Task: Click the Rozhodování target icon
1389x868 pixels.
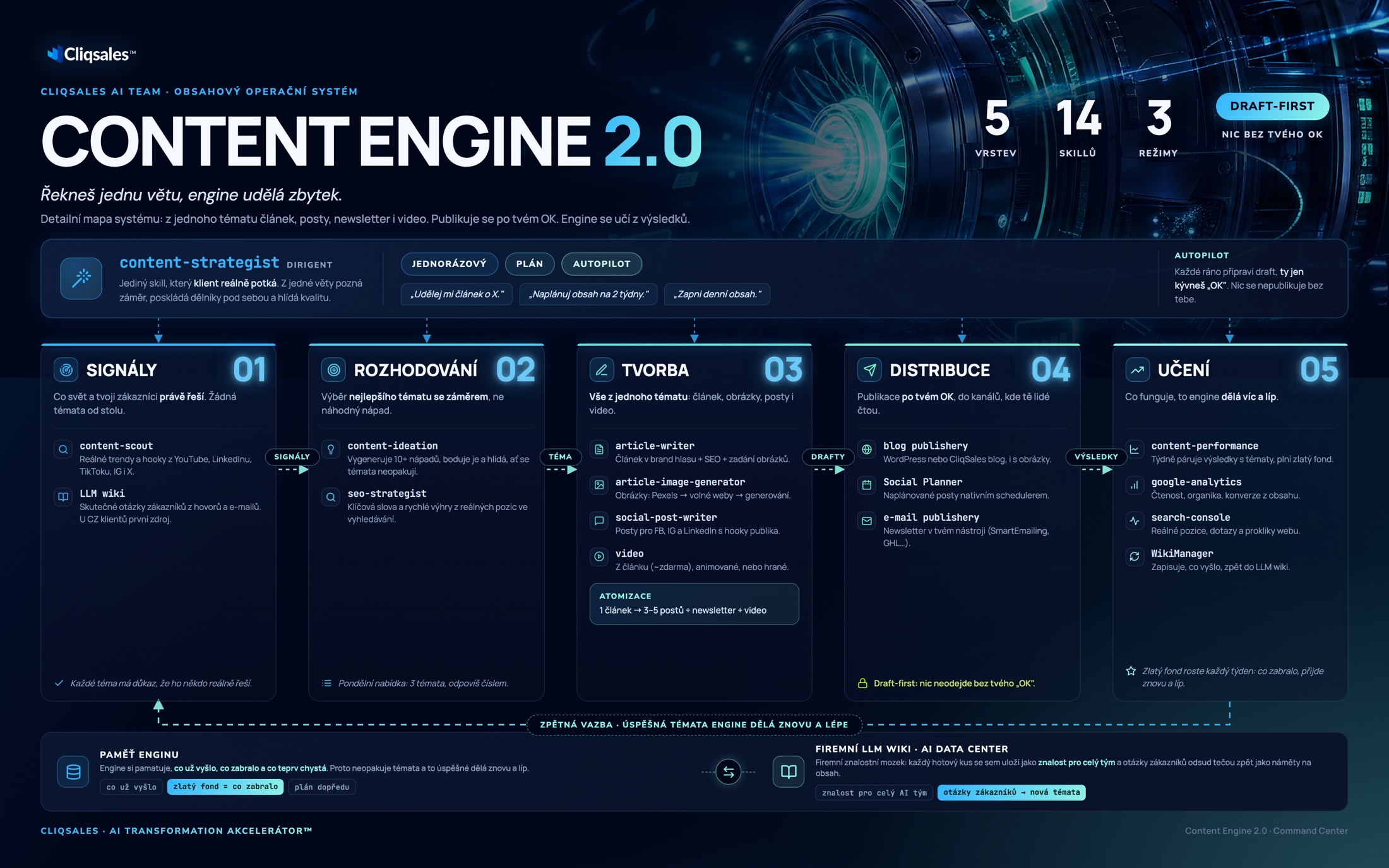Action: (333, 369)
